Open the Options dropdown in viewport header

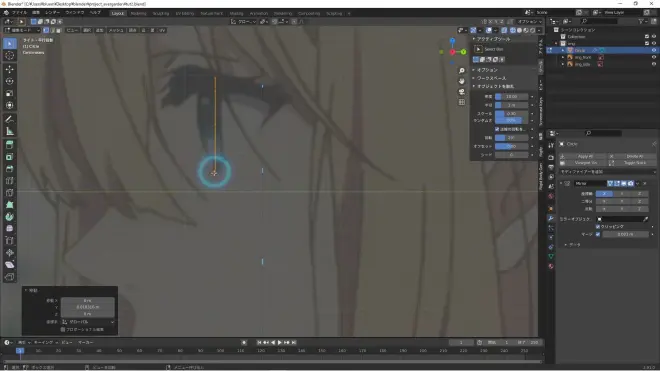[x=530, y=21]
